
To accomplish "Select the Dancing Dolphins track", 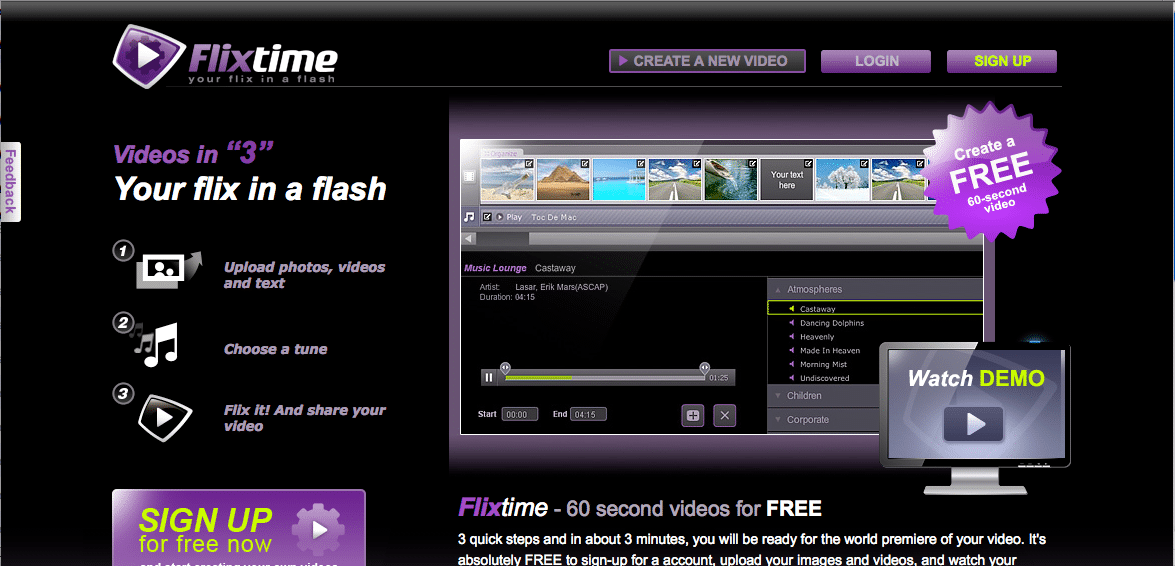I will 832,323.
